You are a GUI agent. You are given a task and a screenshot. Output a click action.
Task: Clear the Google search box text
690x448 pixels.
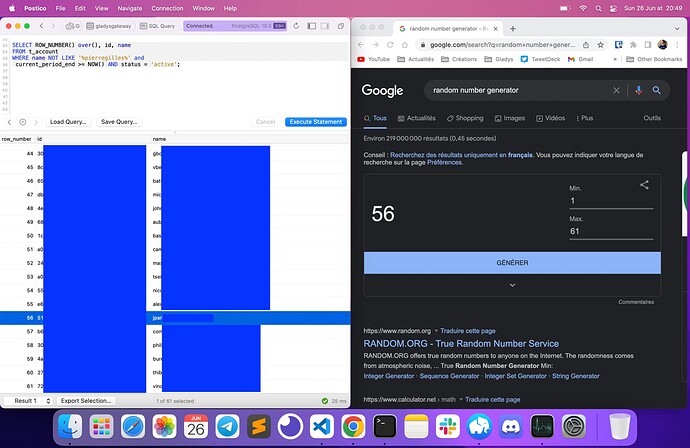(x=616, y=90)
